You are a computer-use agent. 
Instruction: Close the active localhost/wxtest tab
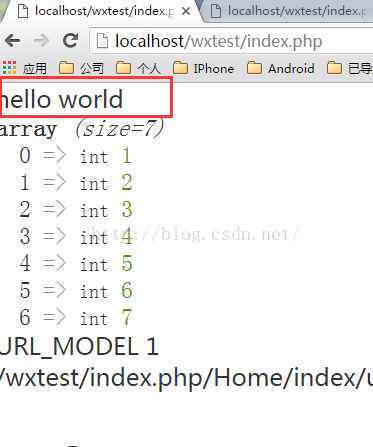click(x=186, y=12)
